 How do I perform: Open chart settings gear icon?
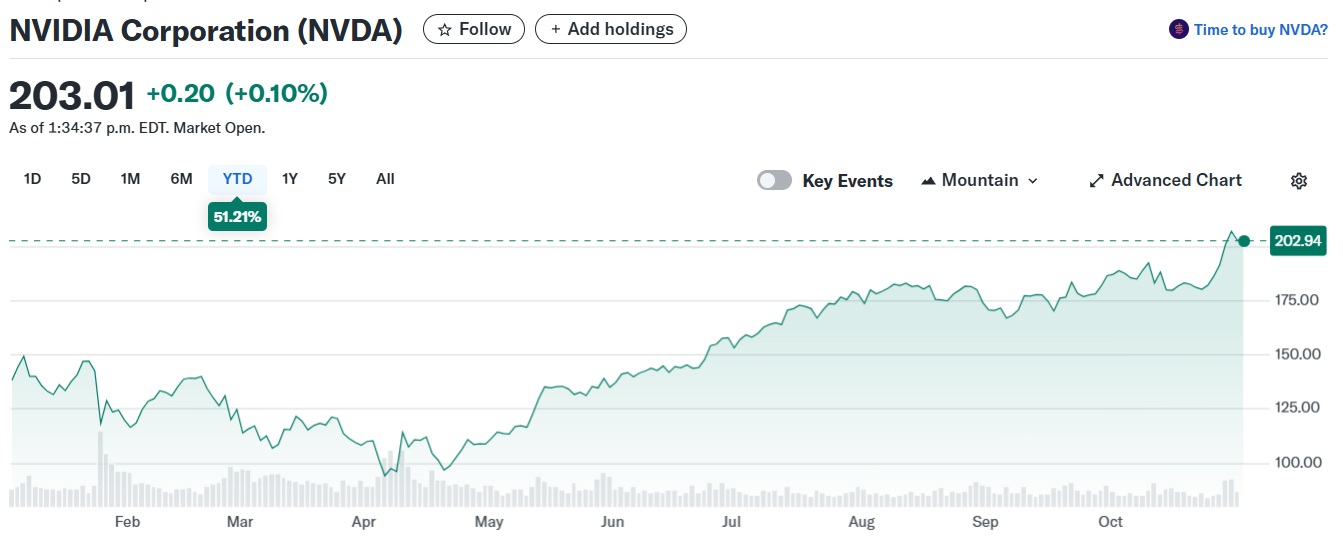pyautogui.click(x=1299, y=181)
